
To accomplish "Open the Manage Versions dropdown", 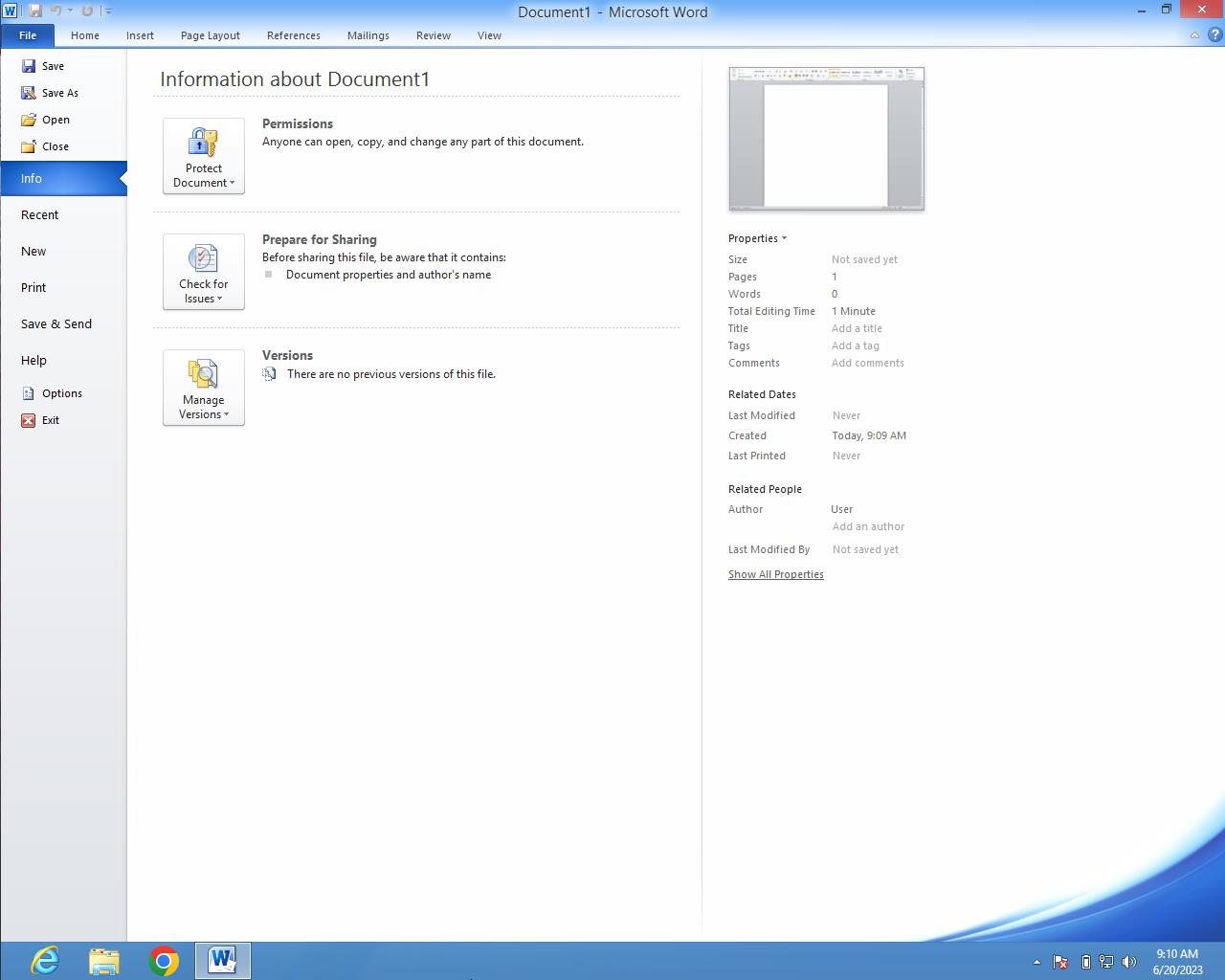I will (204, 388).
